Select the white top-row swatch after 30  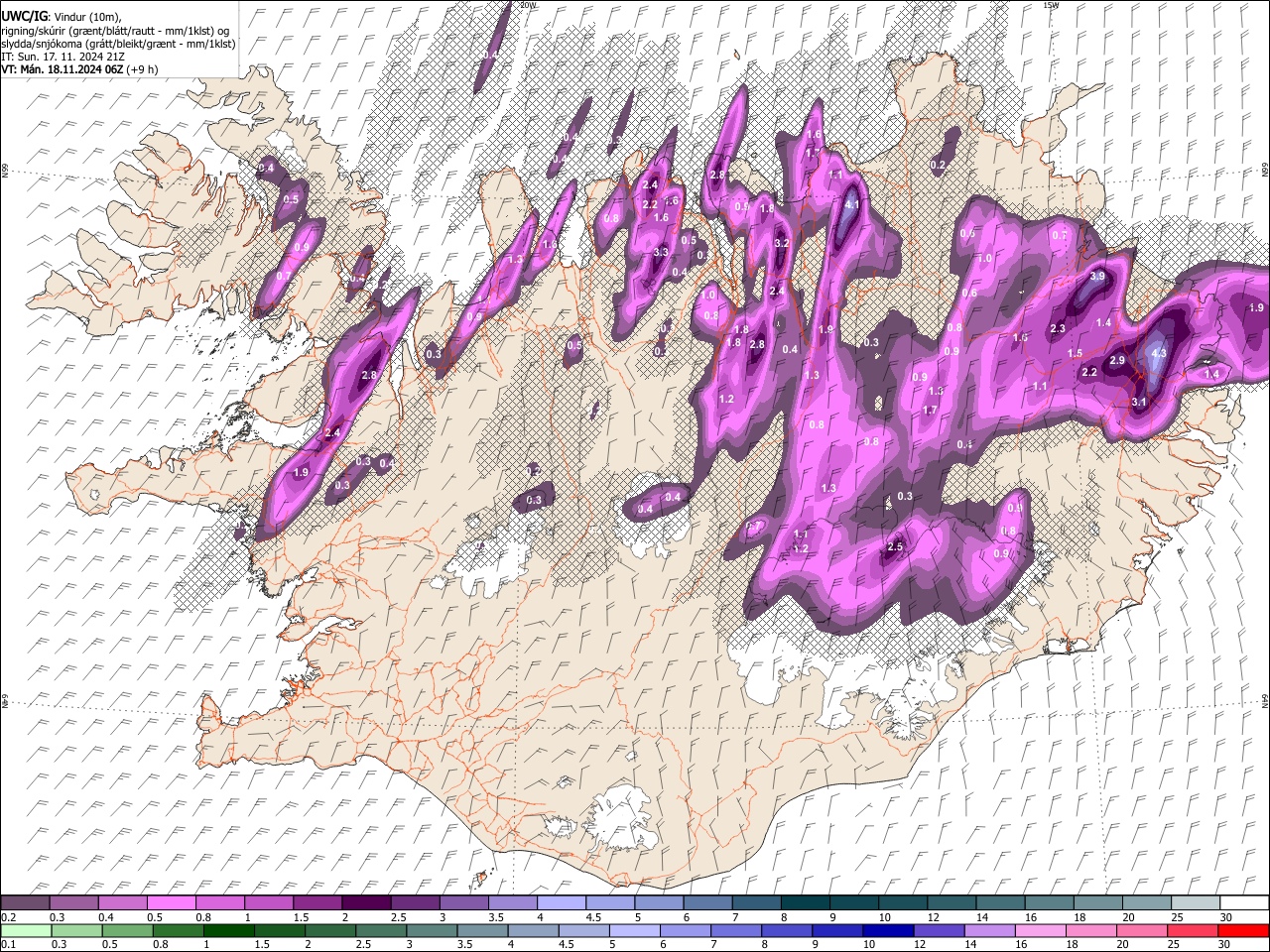(1244, 903)
